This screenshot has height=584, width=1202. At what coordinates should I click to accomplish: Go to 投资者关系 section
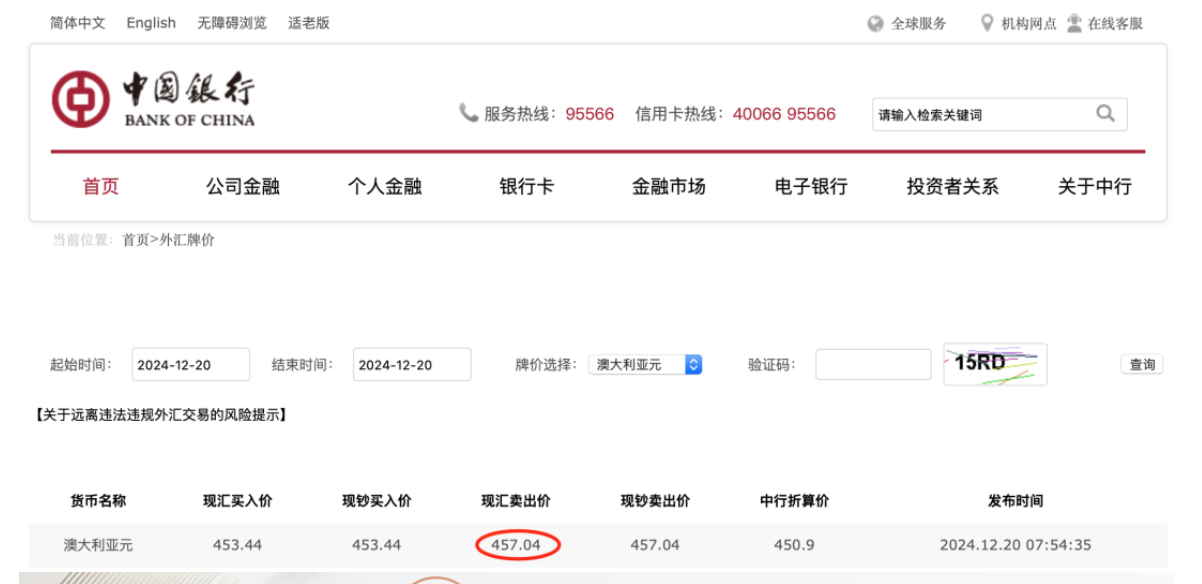952,186
